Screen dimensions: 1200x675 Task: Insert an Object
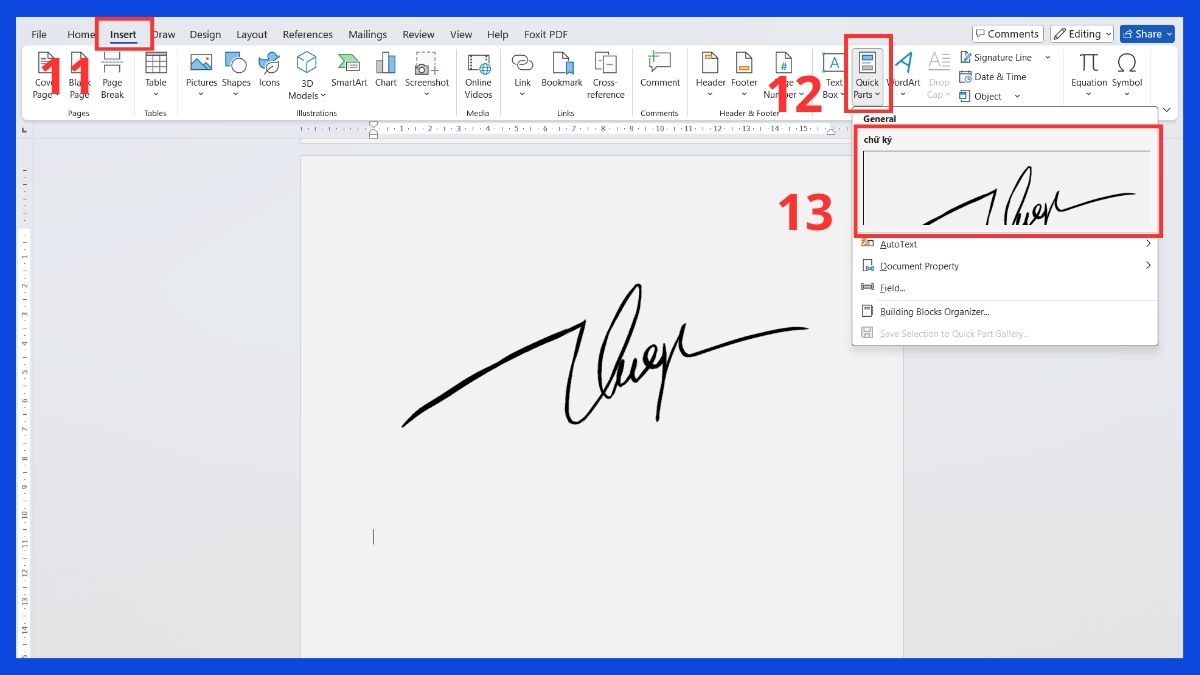[x=981, y=96]
